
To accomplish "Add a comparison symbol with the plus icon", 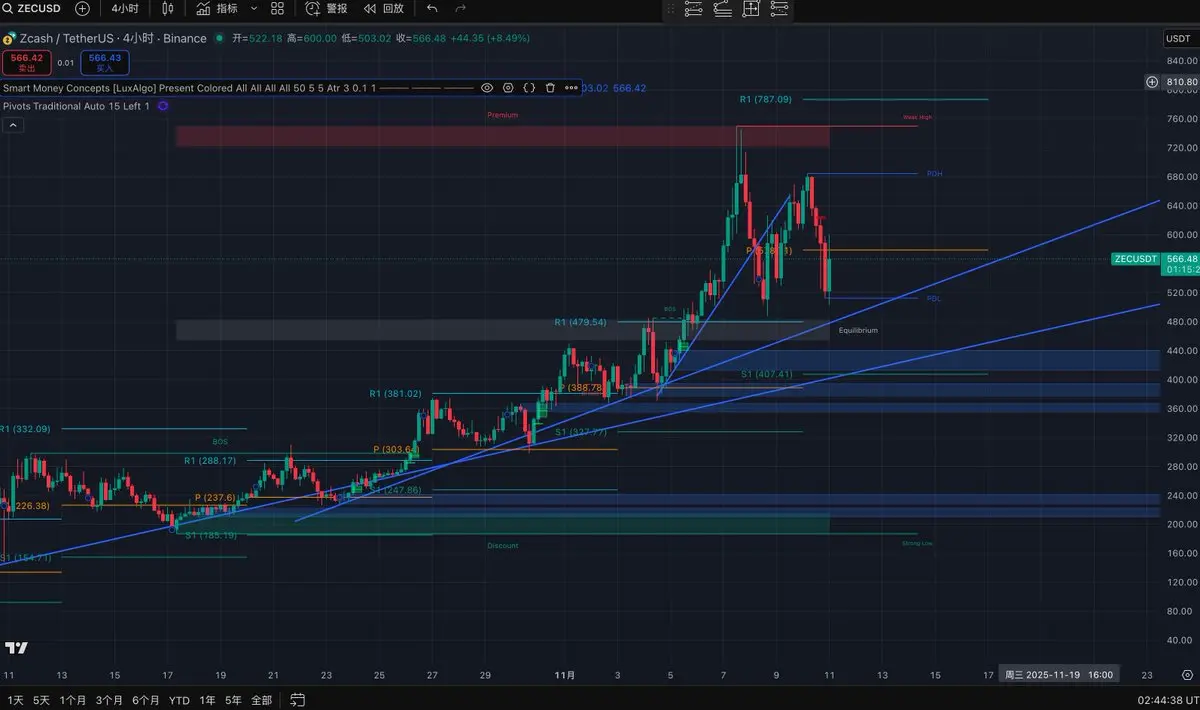I will (82, 8).
